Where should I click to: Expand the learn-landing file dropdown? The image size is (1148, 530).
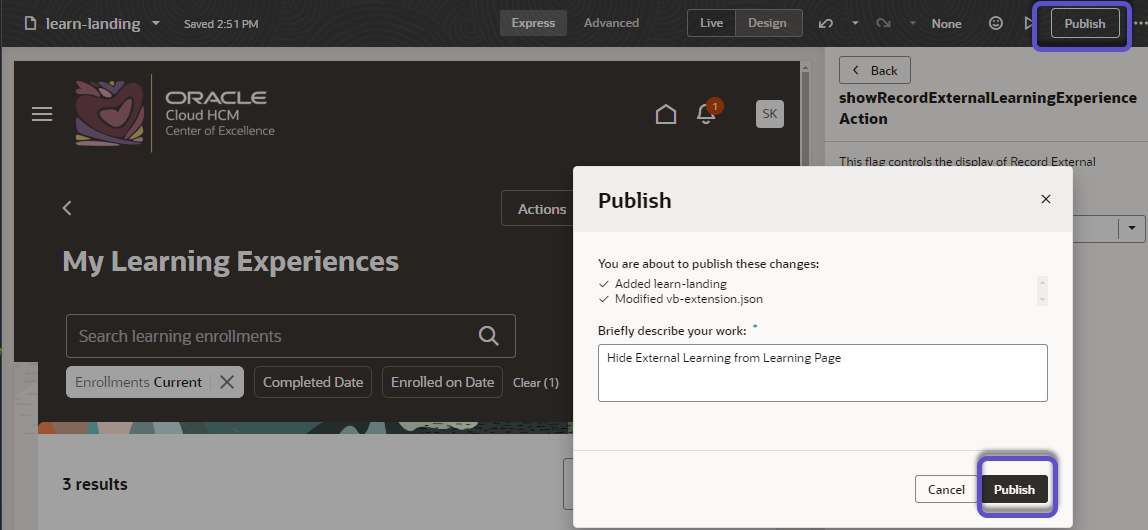[156, 23]
